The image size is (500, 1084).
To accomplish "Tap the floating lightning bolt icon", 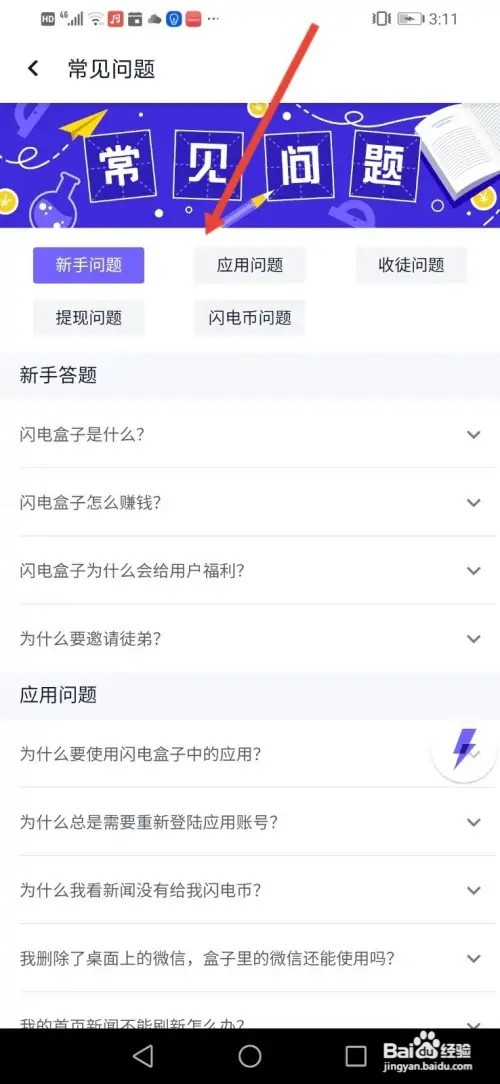I will [x=464, y=748].
